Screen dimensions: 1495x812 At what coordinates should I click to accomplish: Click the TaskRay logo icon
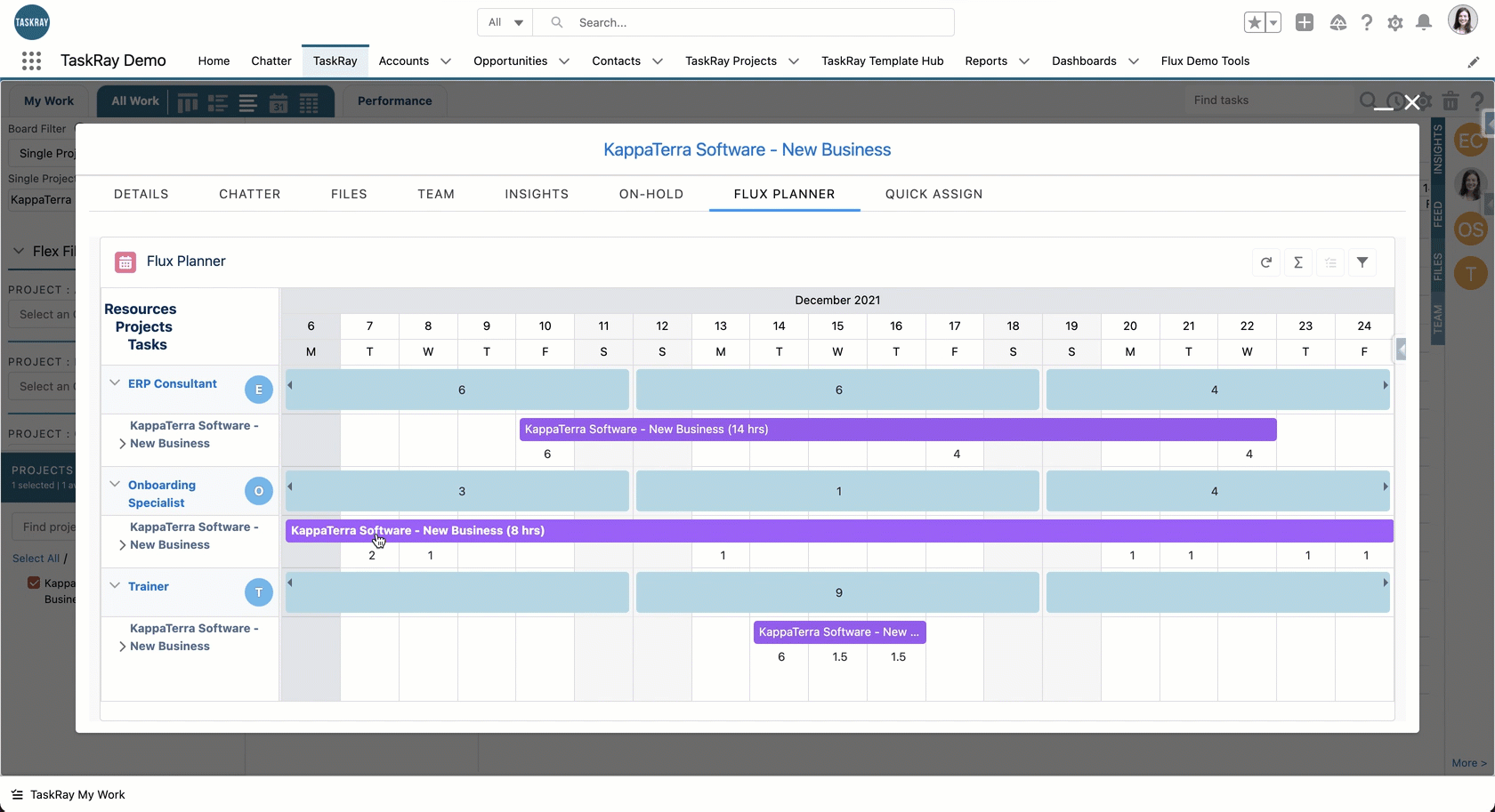coord(32,22)
